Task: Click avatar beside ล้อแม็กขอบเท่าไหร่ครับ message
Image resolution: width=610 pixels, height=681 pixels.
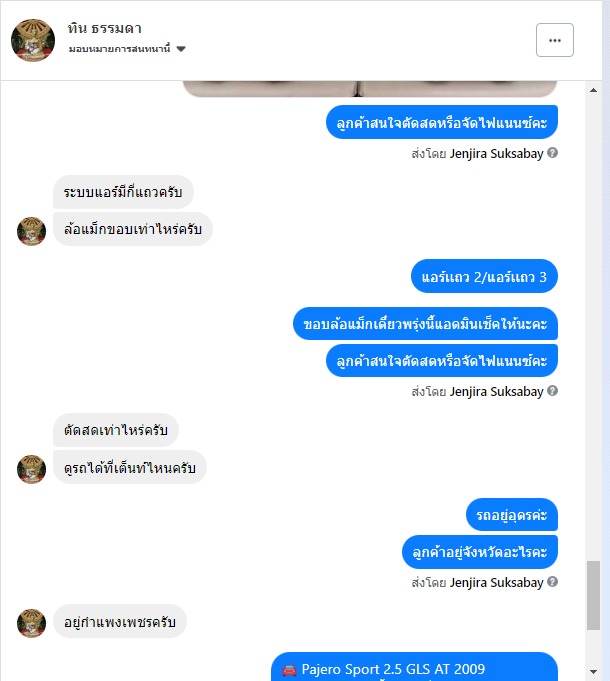Action: point(31,231)
